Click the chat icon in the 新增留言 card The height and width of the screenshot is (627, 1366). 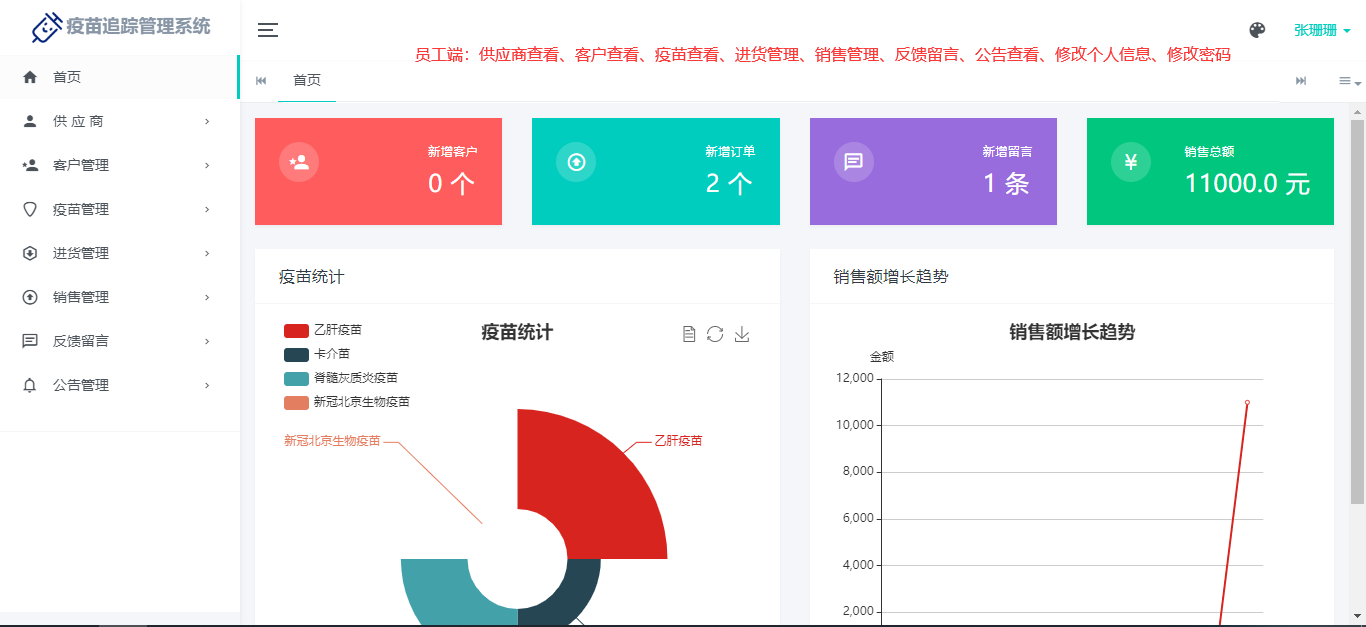854,162
